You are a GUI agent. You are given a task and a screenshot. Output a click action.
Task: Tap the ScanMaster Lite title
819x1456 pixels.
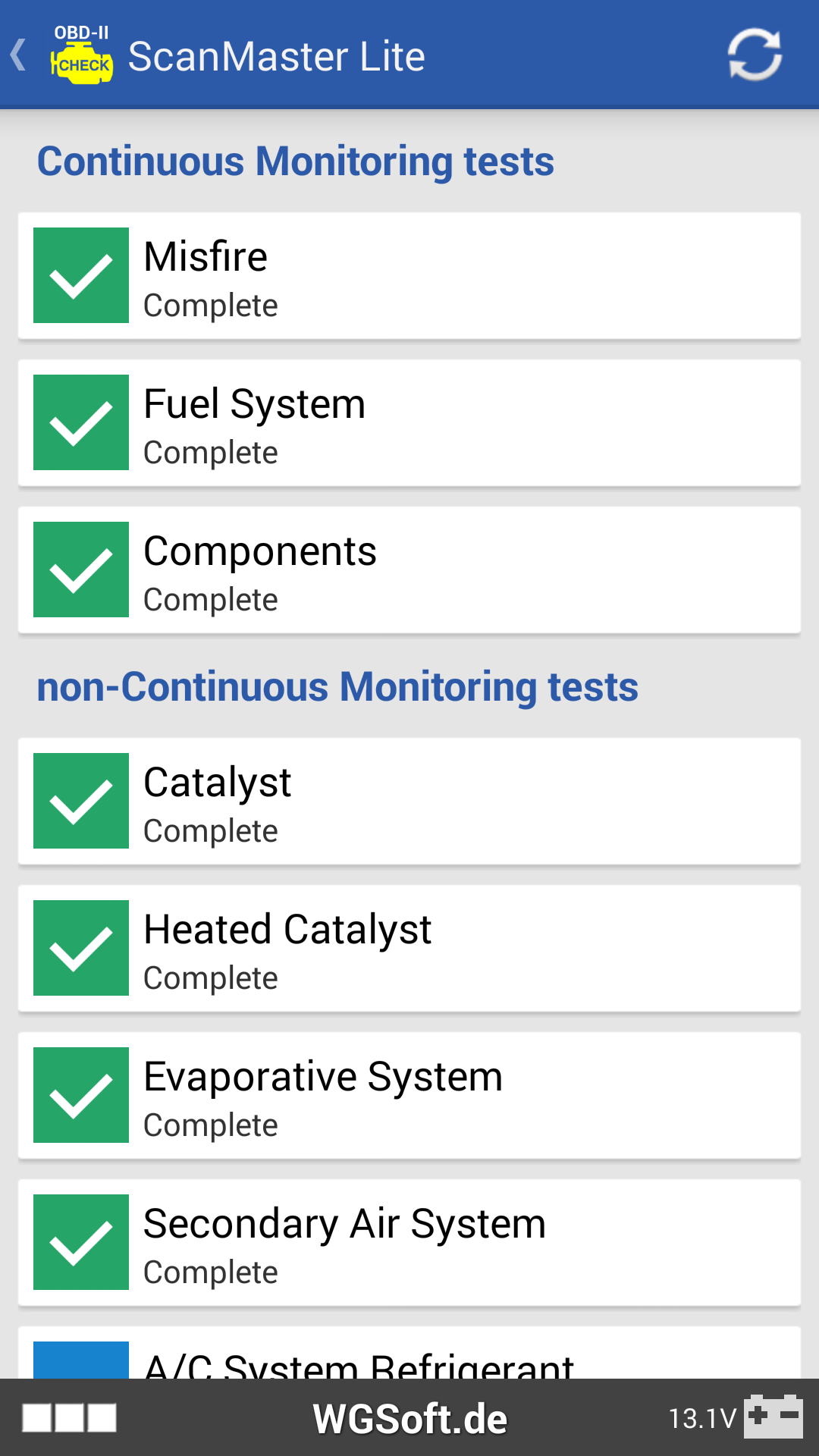pos(276,56)
